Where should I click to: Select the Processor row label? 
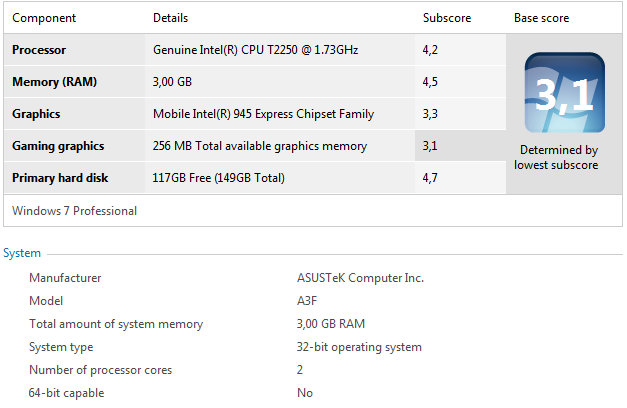(x=40, y=50)
